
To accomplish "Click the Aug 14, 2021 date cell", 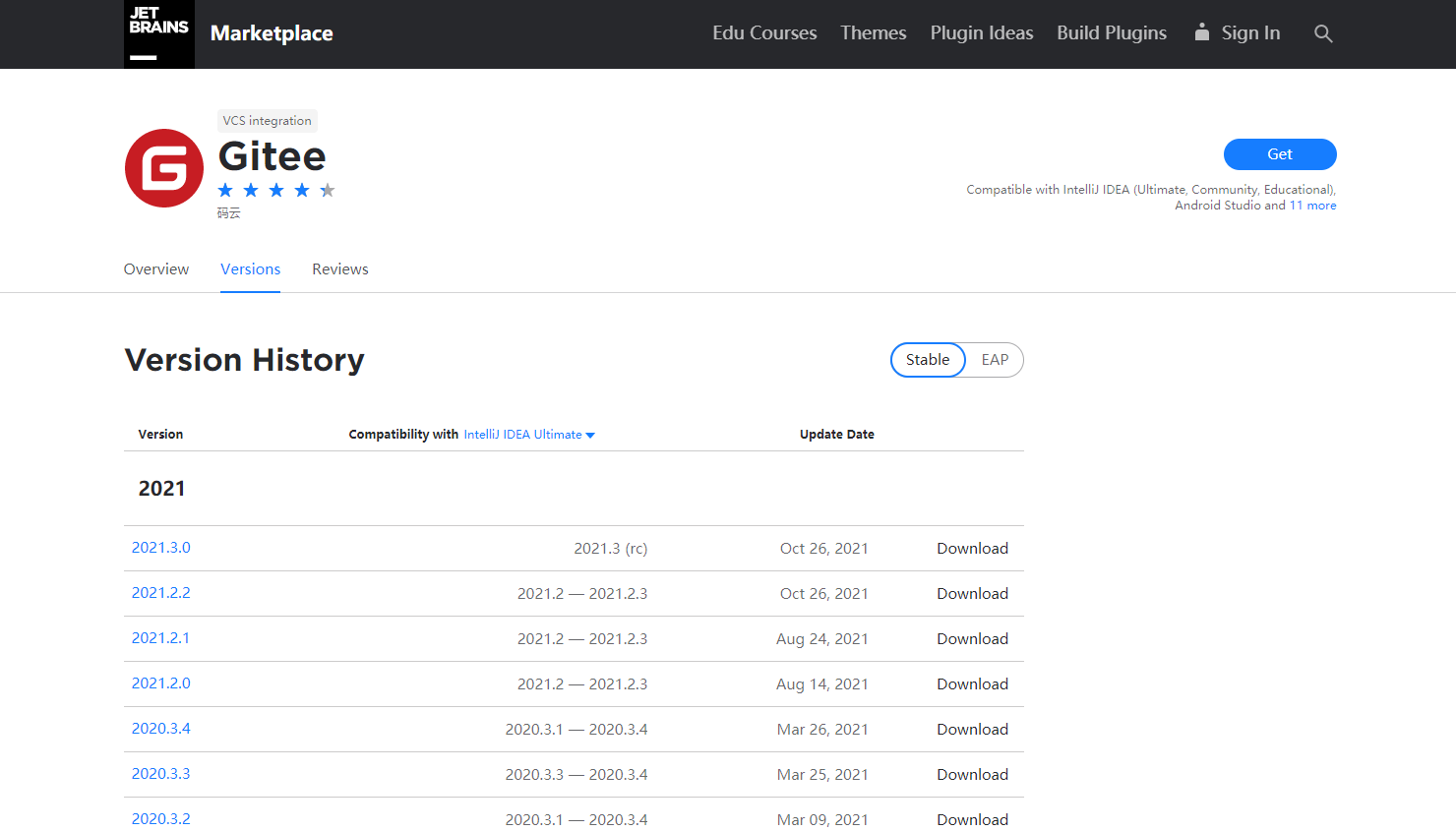I will (x=822, y=684).
